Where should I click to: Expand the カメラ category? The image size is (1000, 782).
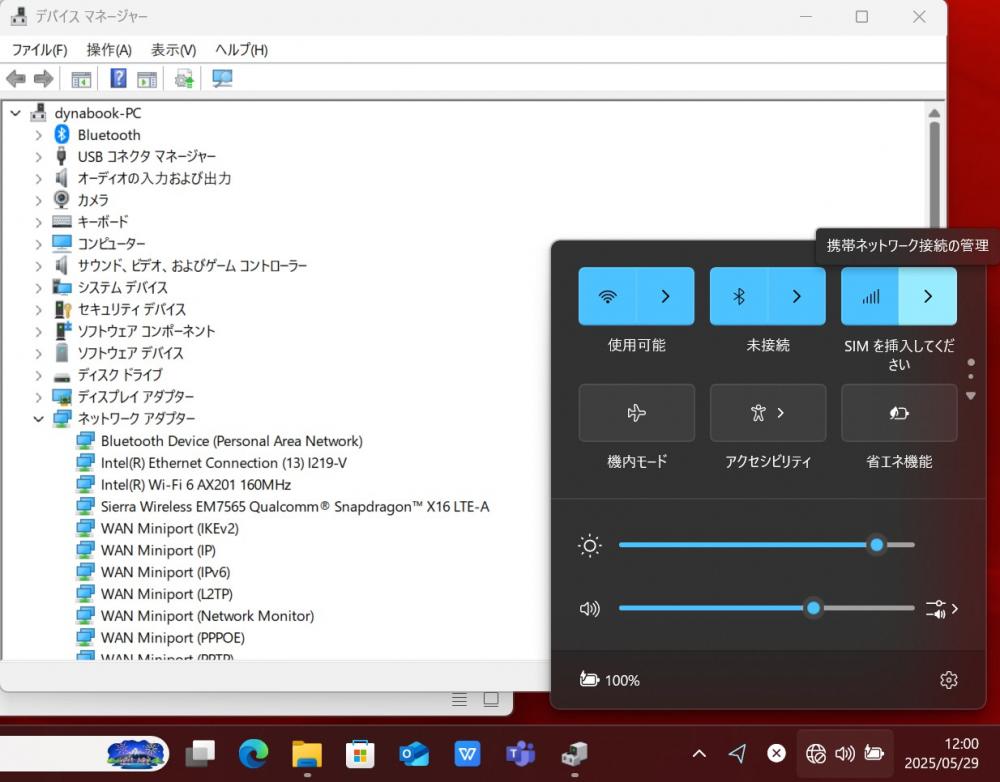click(38, 200)
